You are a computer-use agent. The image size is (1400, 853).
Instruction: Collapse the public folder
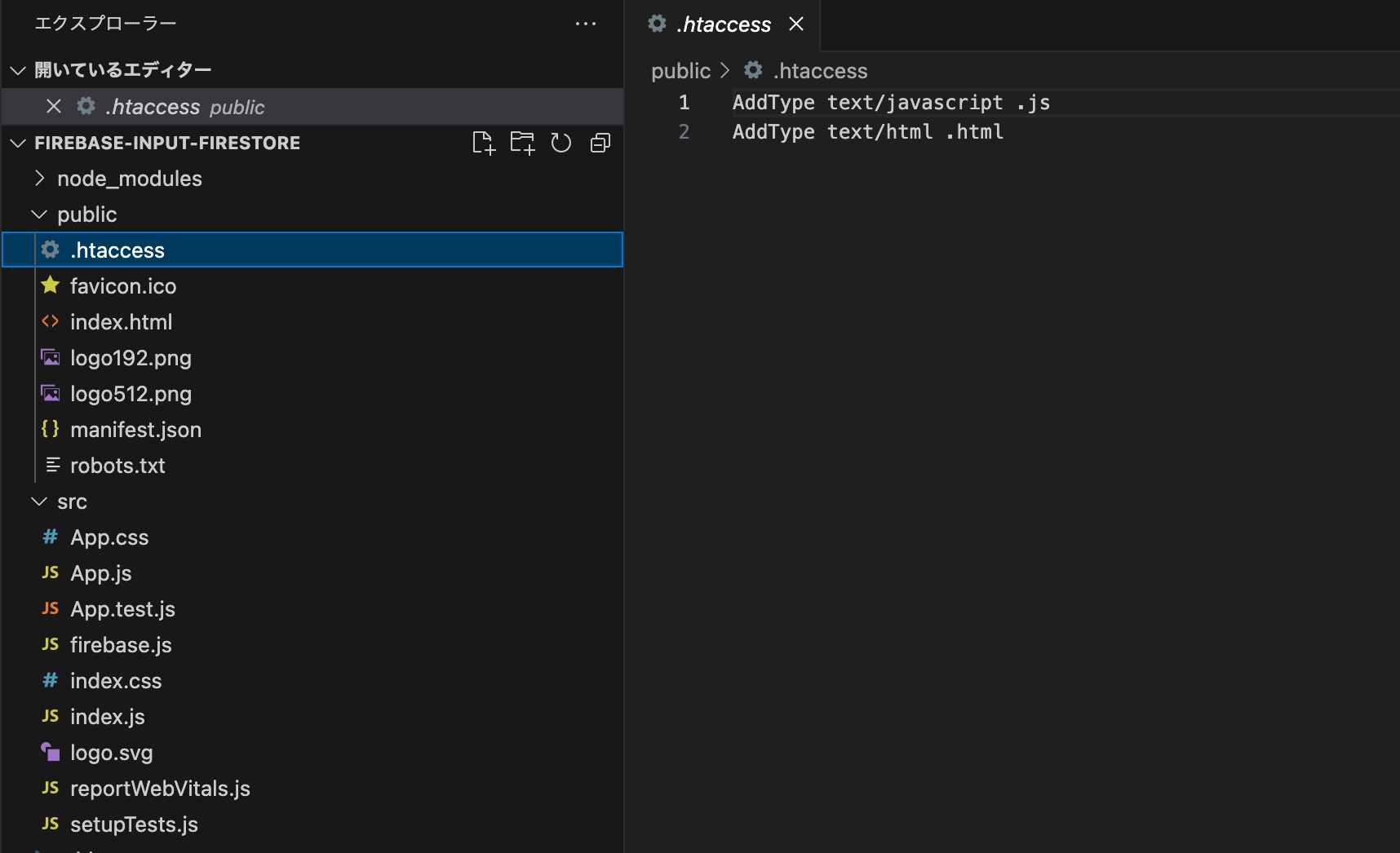point(39,214)
